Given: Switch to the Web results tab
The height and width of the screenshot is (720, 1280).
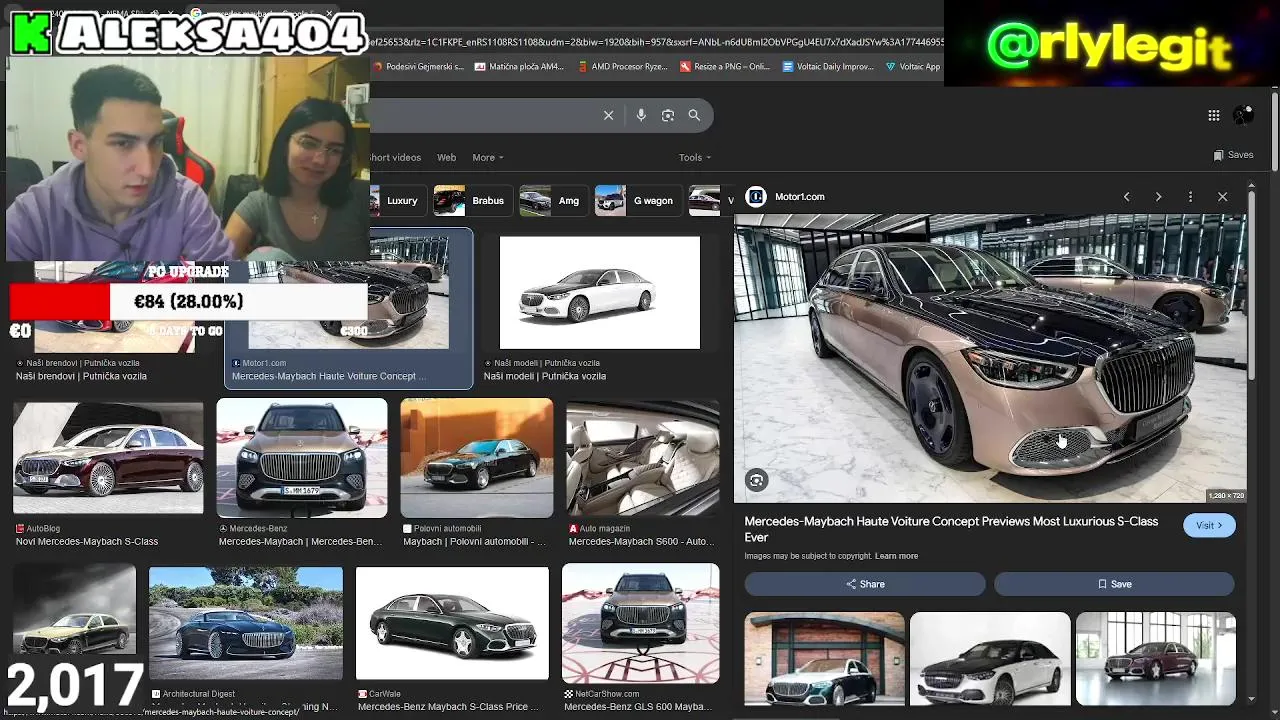Looking at the screenshot, I should (446, 157).
